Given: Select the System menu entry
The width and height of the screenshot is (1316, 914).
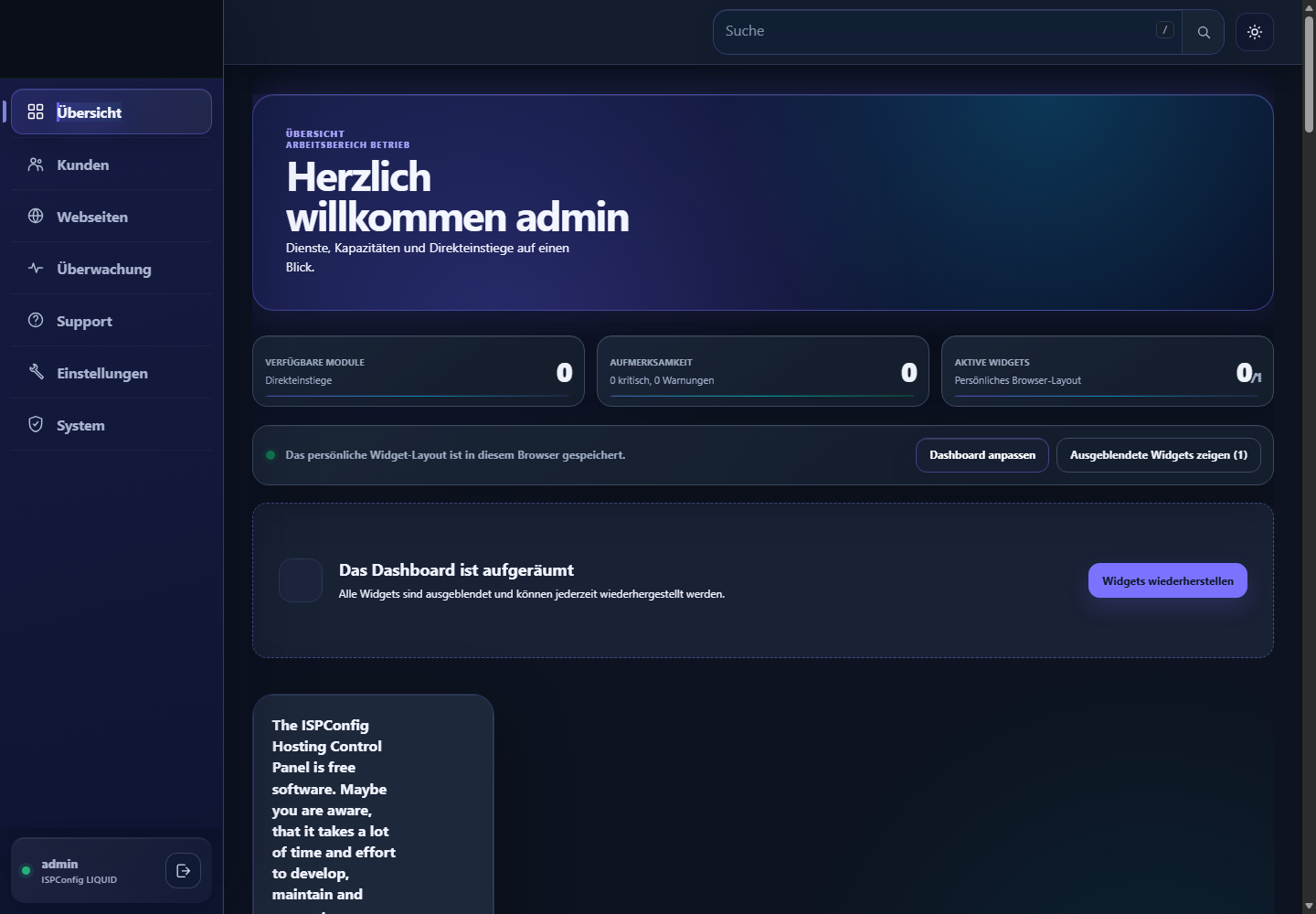Looking at the screenshot, I should (x=111, y=425).
